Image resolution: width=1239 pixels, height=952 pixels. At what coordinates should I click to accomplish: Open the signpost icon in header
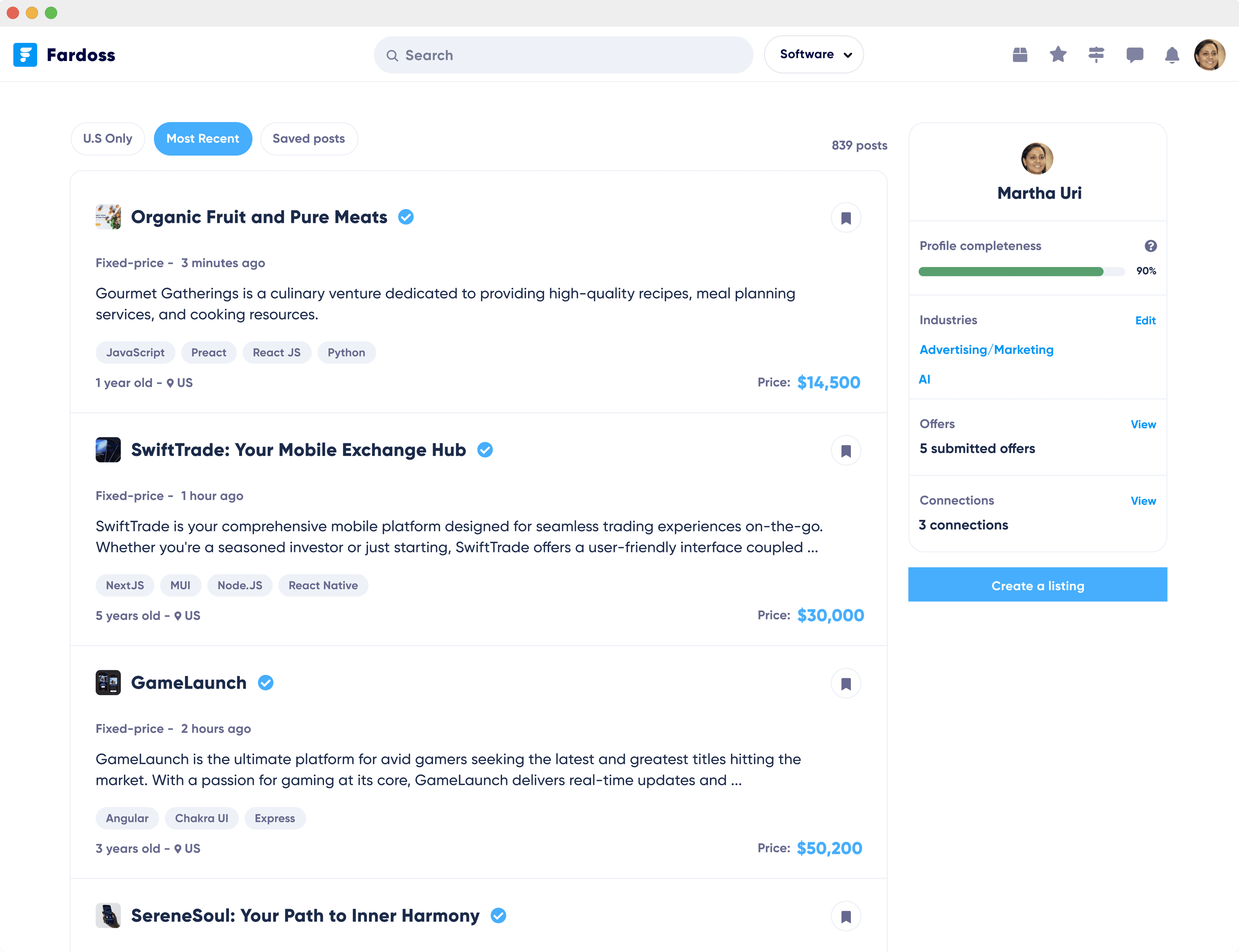(x=1096, y=55)
